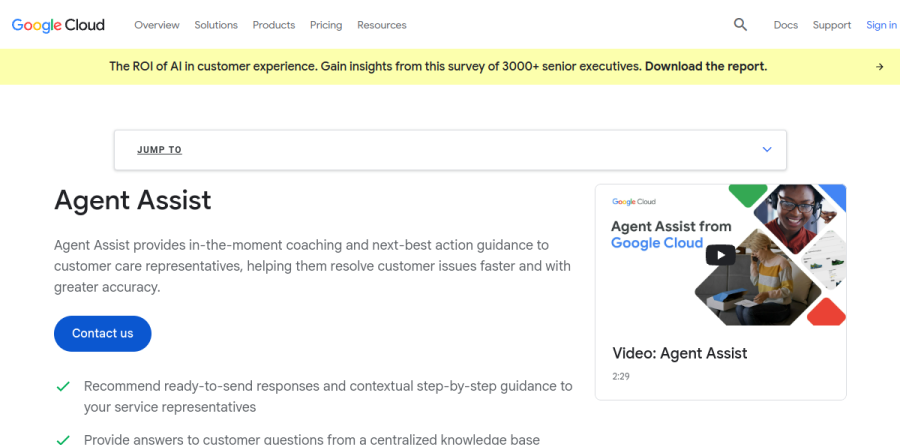Open the Resources menu
The width and height of the screenshot is (900, 445).
(x=382, y=25)
